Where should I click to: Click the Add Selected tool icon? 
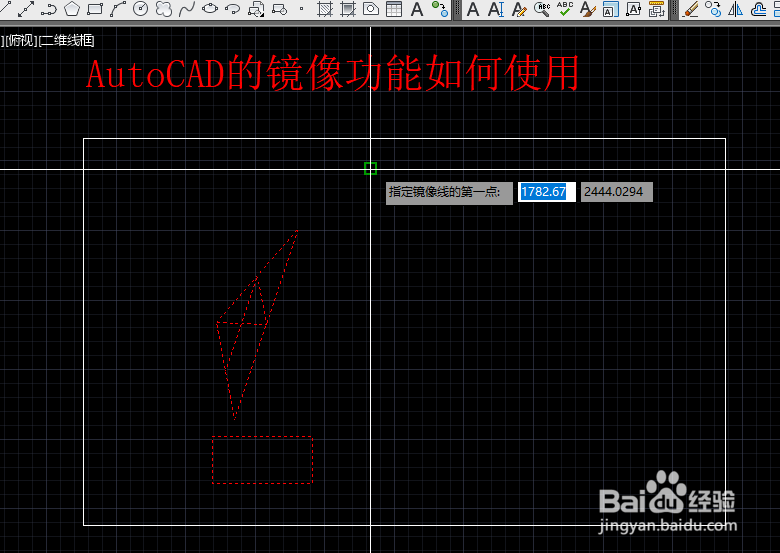[440, 9]
